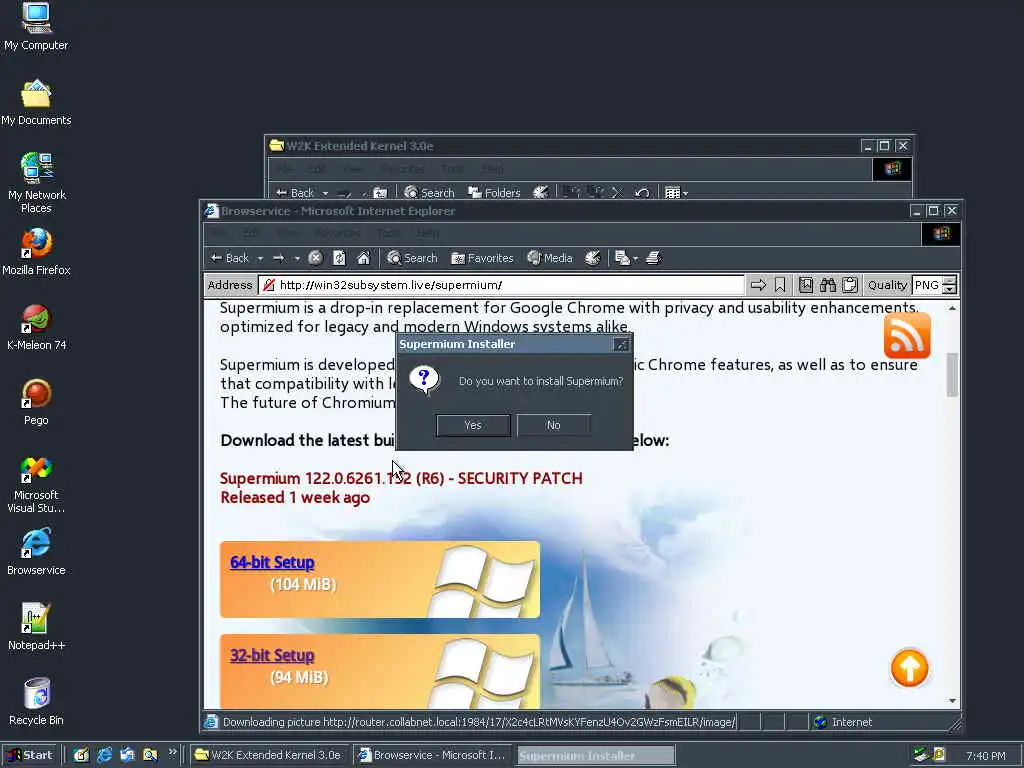
Task: Open the Quality PNG combo box
Action: tap(935, 285)
